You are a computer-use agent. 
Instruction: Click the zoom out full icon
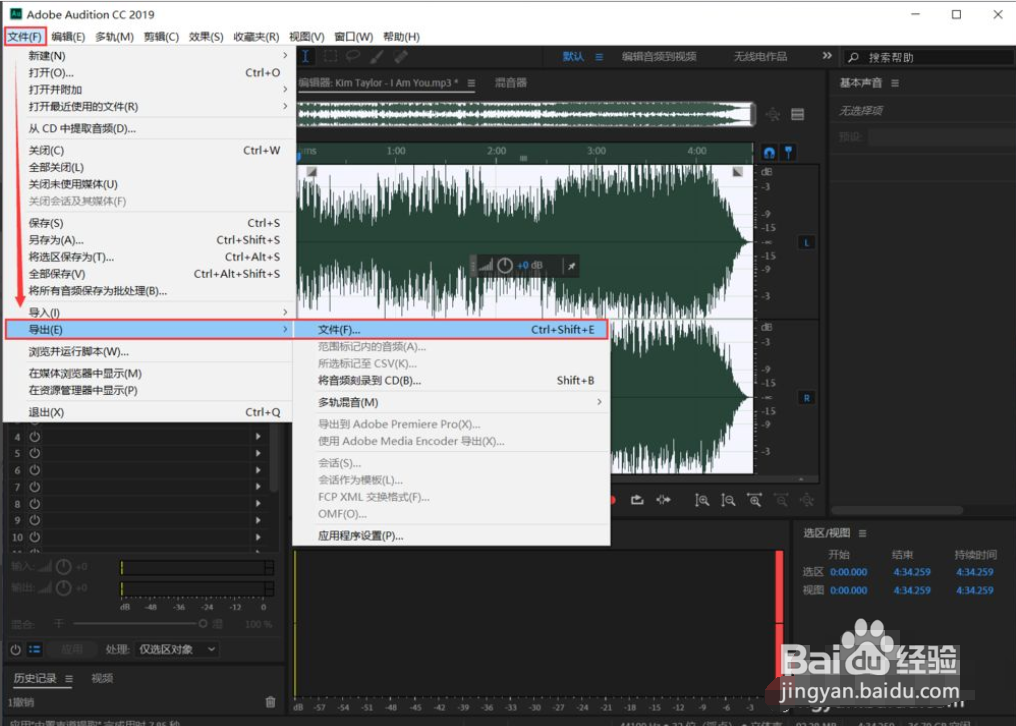click(x=807, y=500)
